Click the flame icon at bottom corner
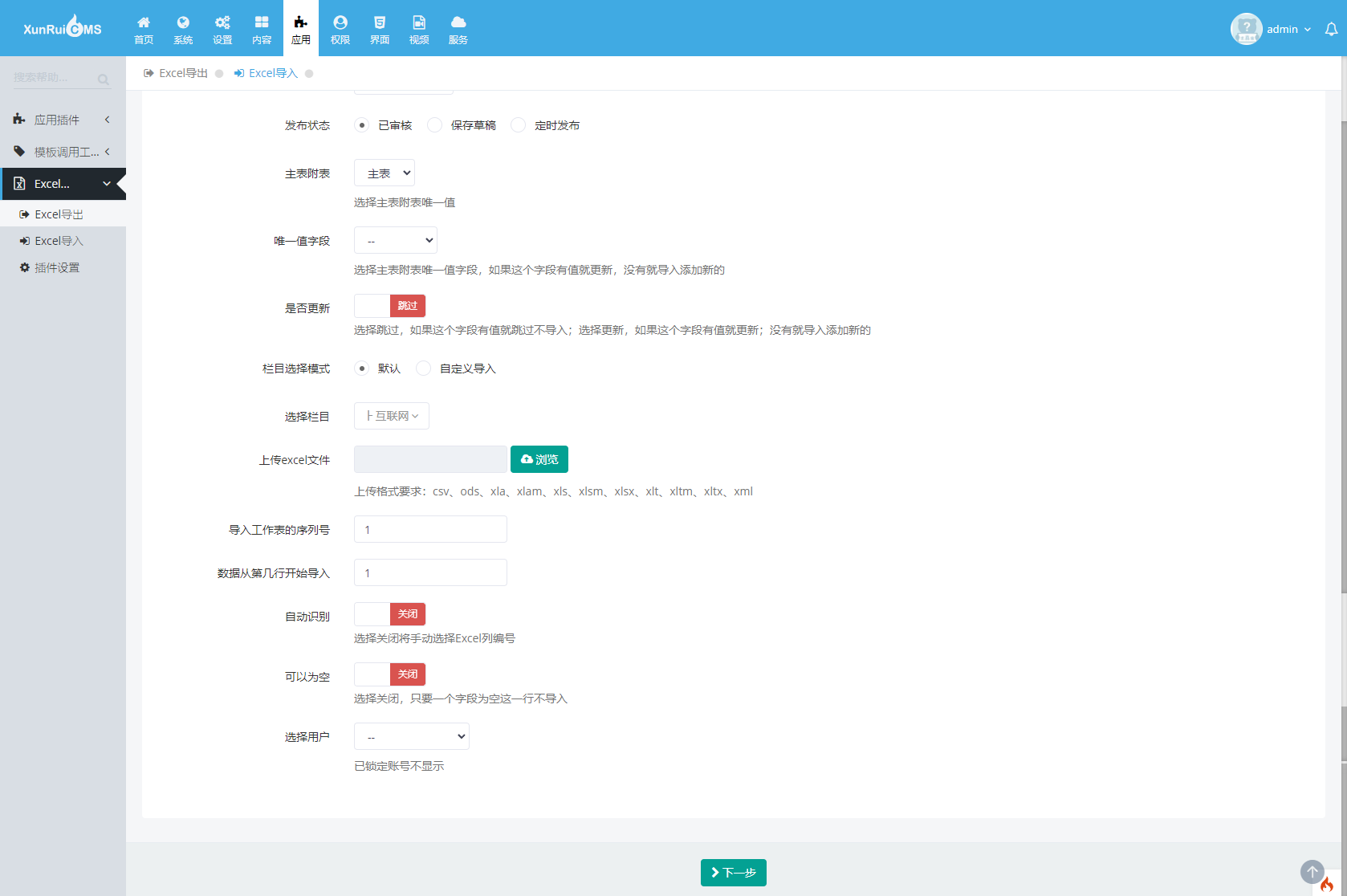Viewport: 1347px width, 896px height. 1327,885
